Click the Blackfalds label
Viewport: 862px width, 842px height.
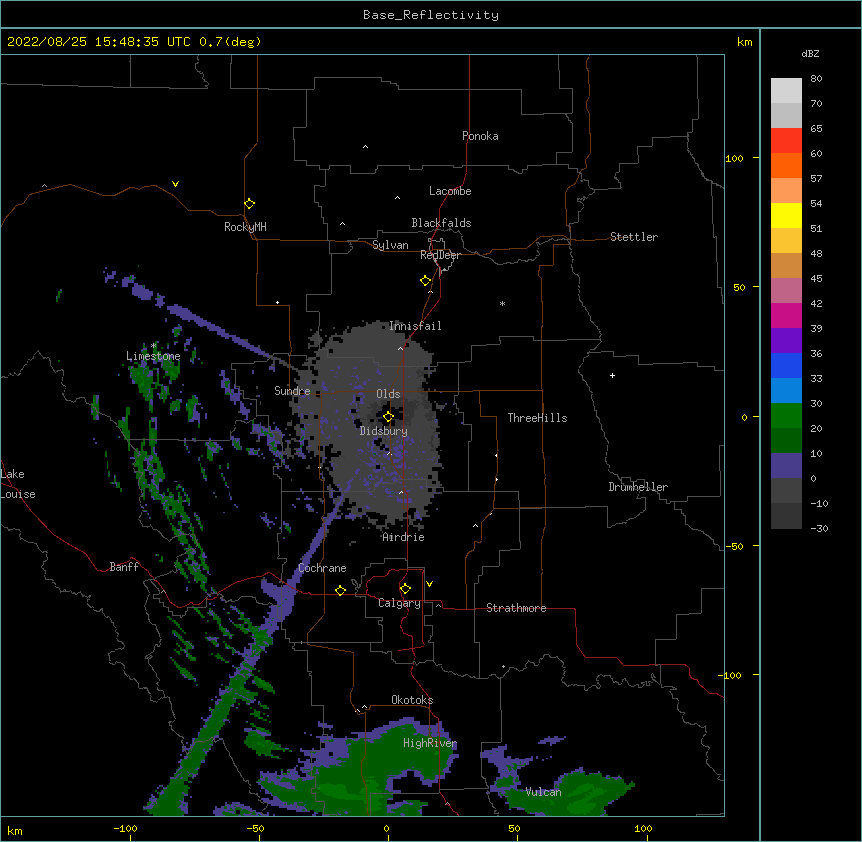[441, 223]
